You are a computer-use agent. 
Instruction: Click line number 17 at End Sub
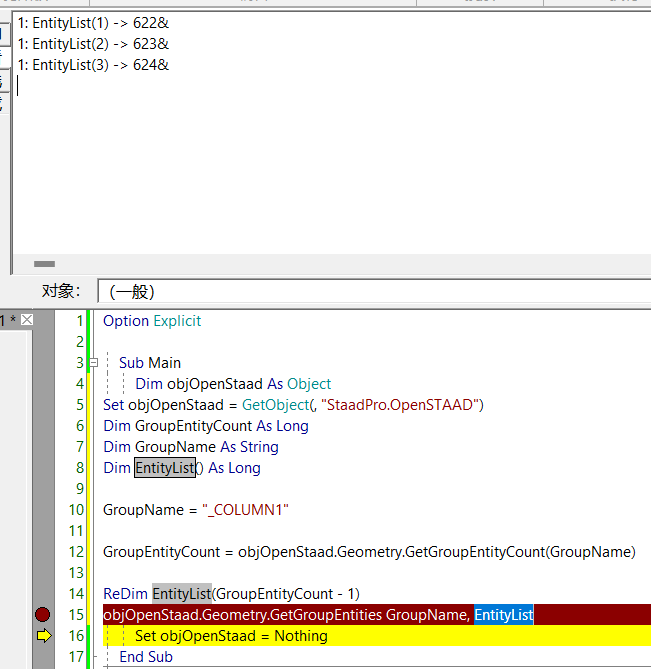77,657
